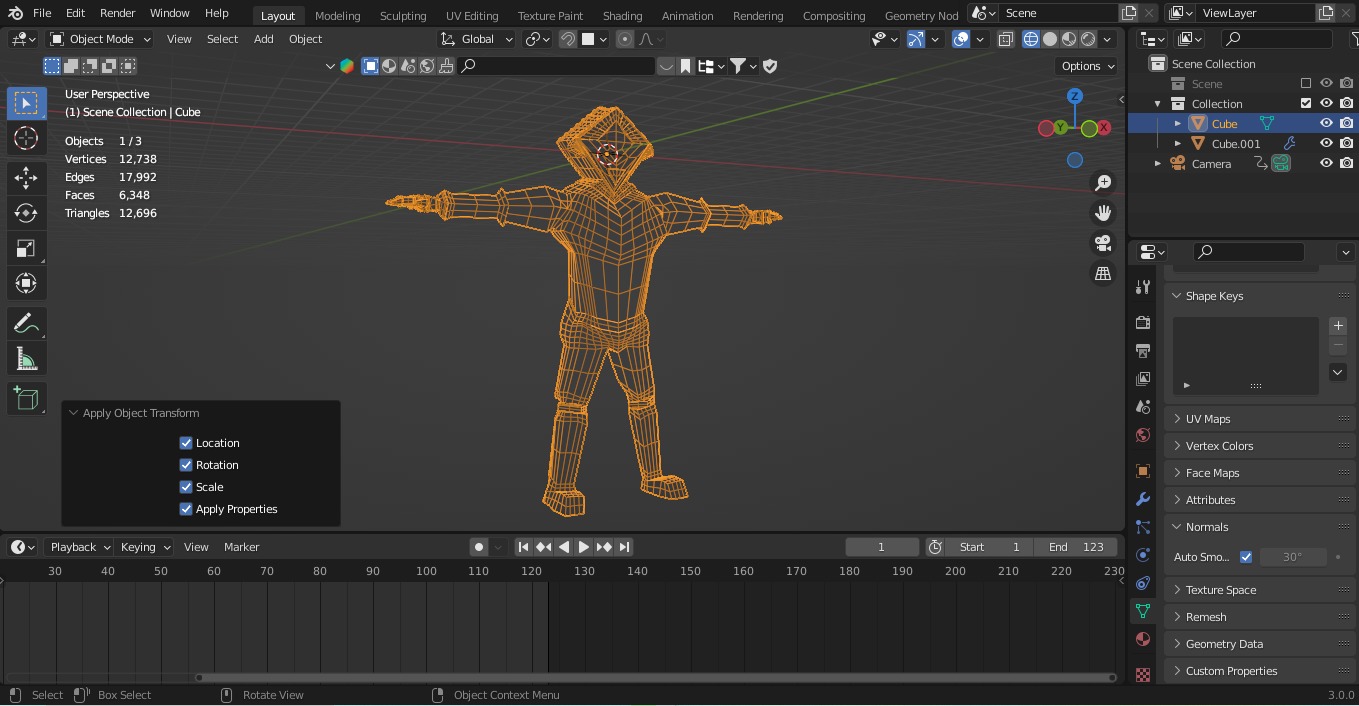Open the Render menu
1359x706 pixels.
click(x=117, y=13)
